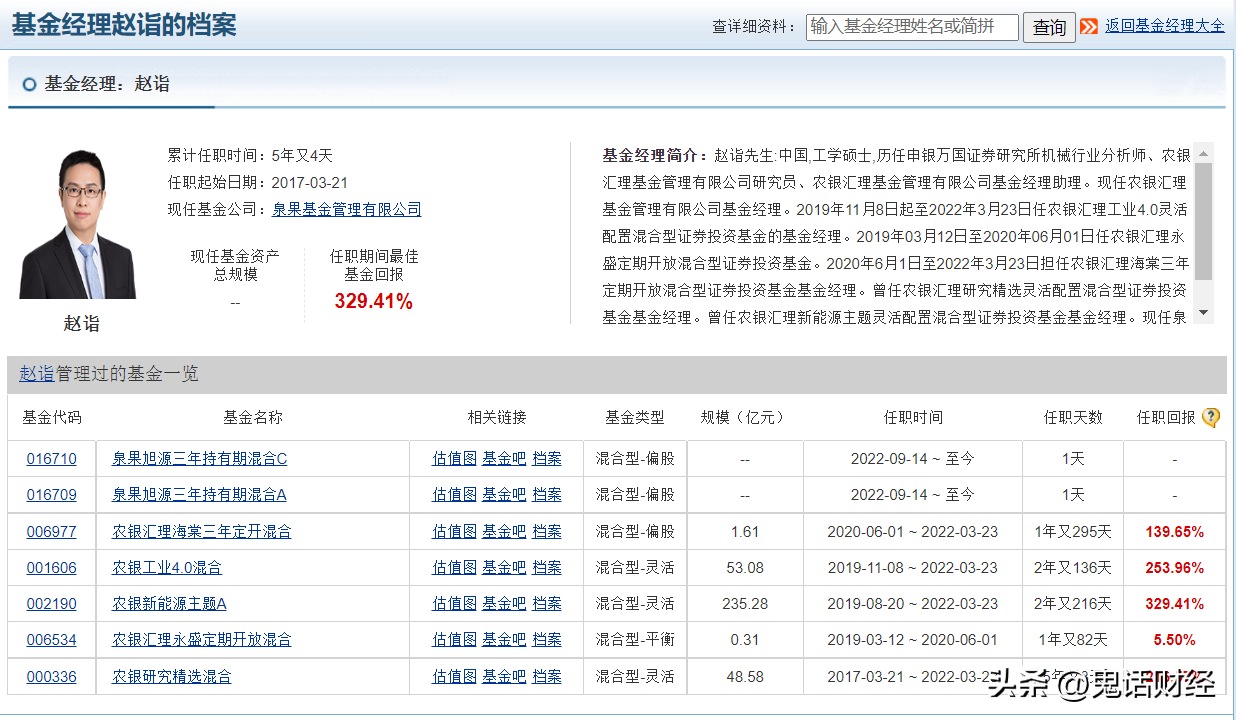Click the 329.41% best return figure under 任职期间最佳基金回报

tap(374, 301)
